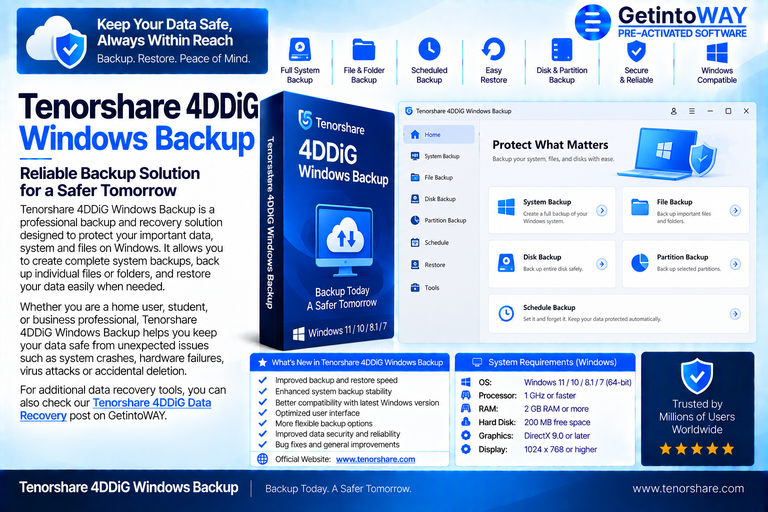Open Home in the app sidebar
Viewport: 768px width, 512px height.
(438, 134)
